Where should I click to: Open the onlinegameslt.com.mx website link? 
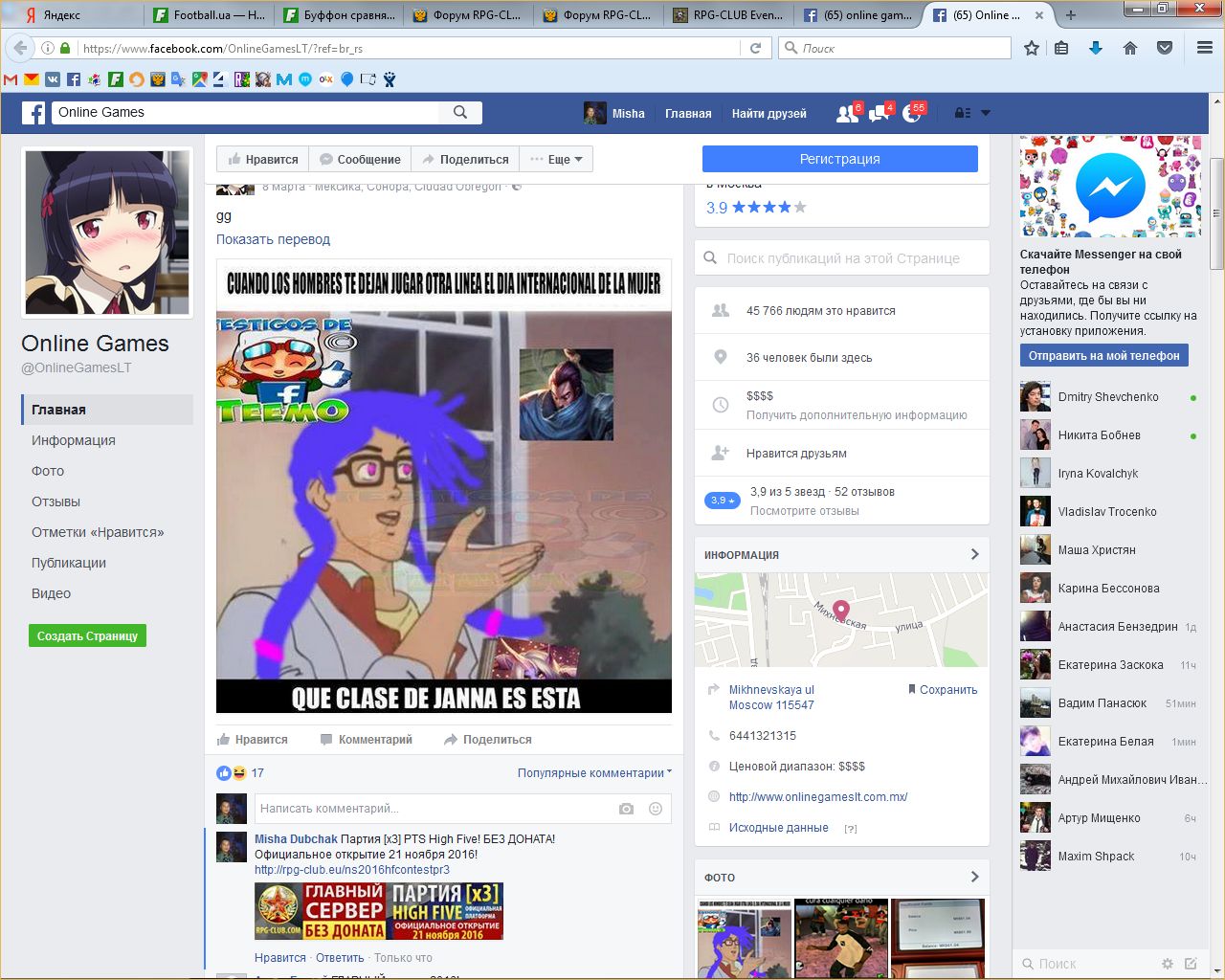[x=818, y=796]
